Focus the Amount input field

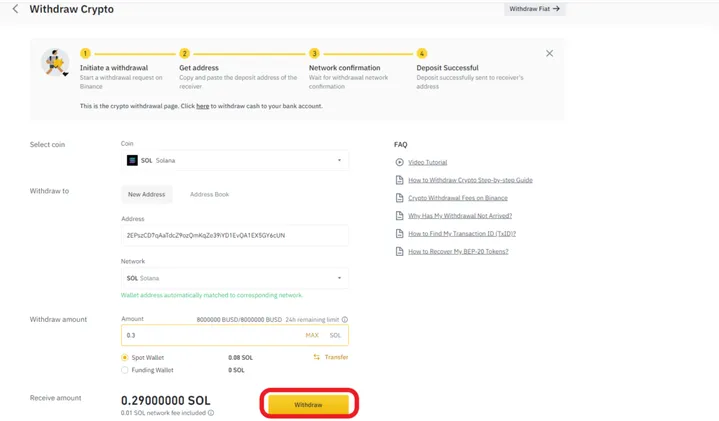tap(235, 335)
